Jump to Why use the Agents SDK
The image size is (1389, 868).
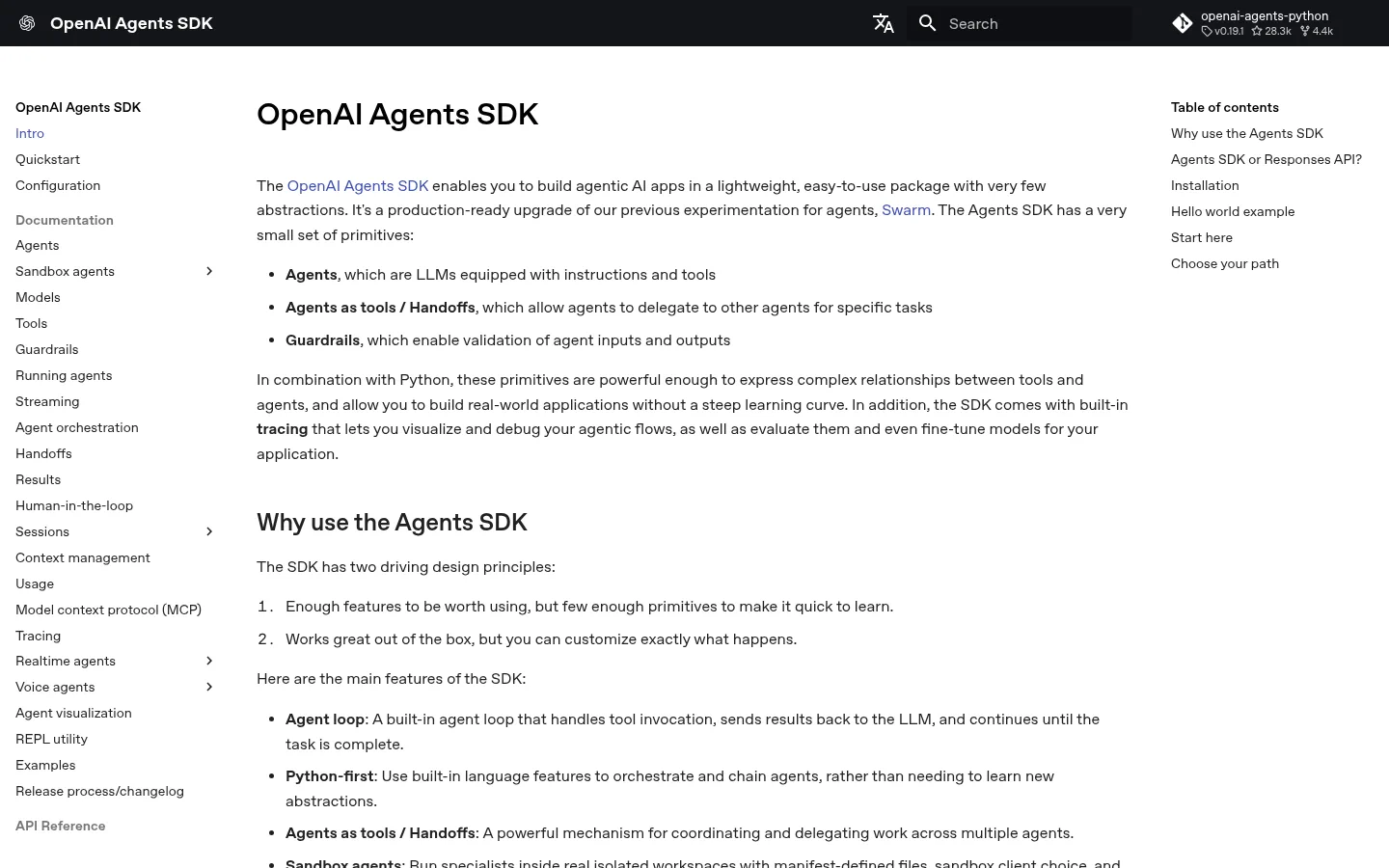coord(1247,133)
